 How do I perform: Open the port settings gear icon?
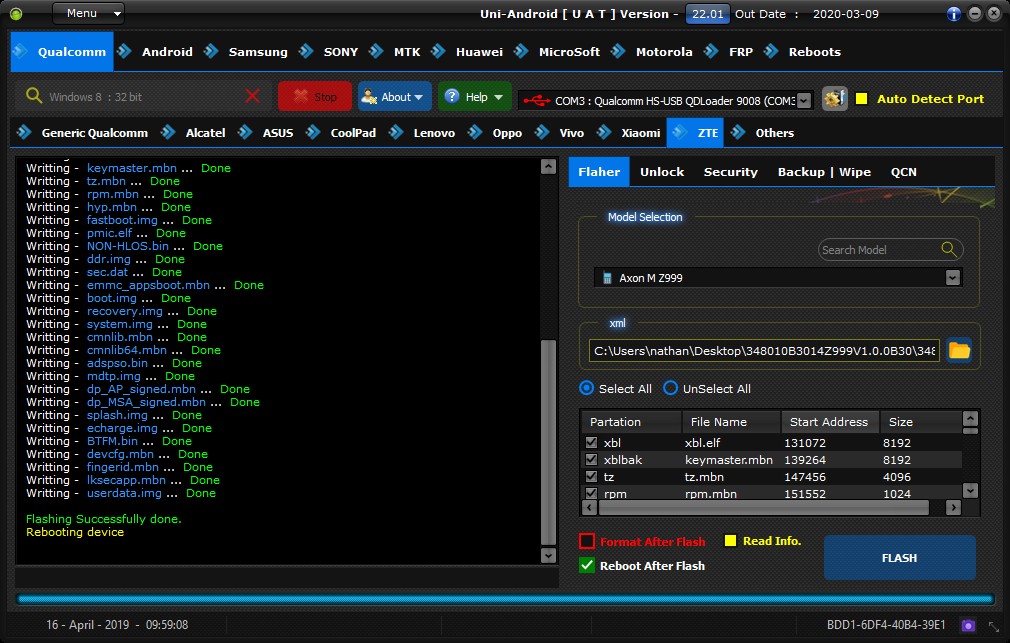coord(835,99)
